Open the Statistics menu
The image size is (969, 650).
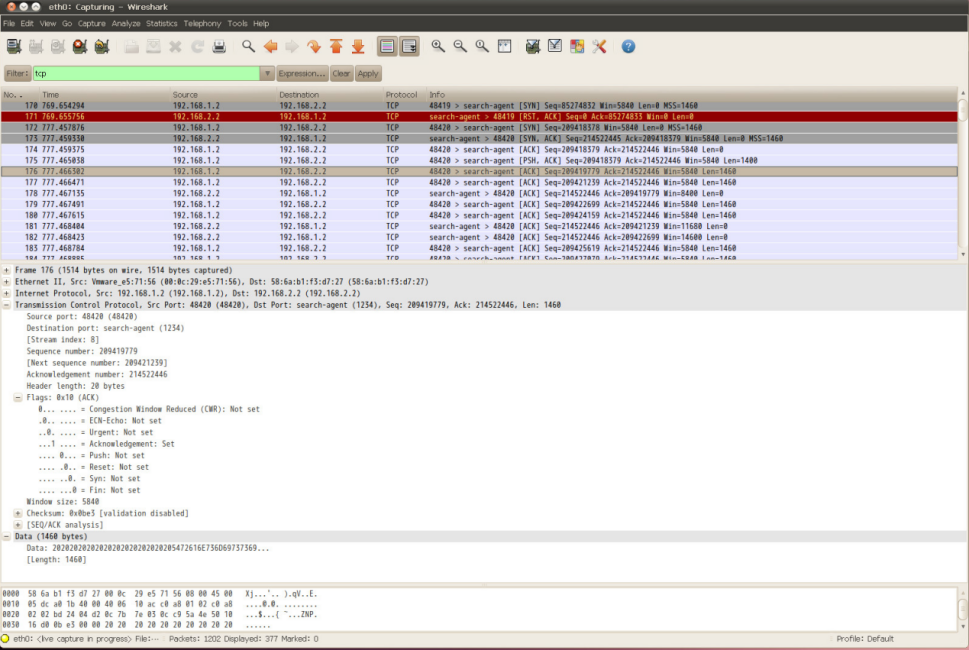coord(161,23)
